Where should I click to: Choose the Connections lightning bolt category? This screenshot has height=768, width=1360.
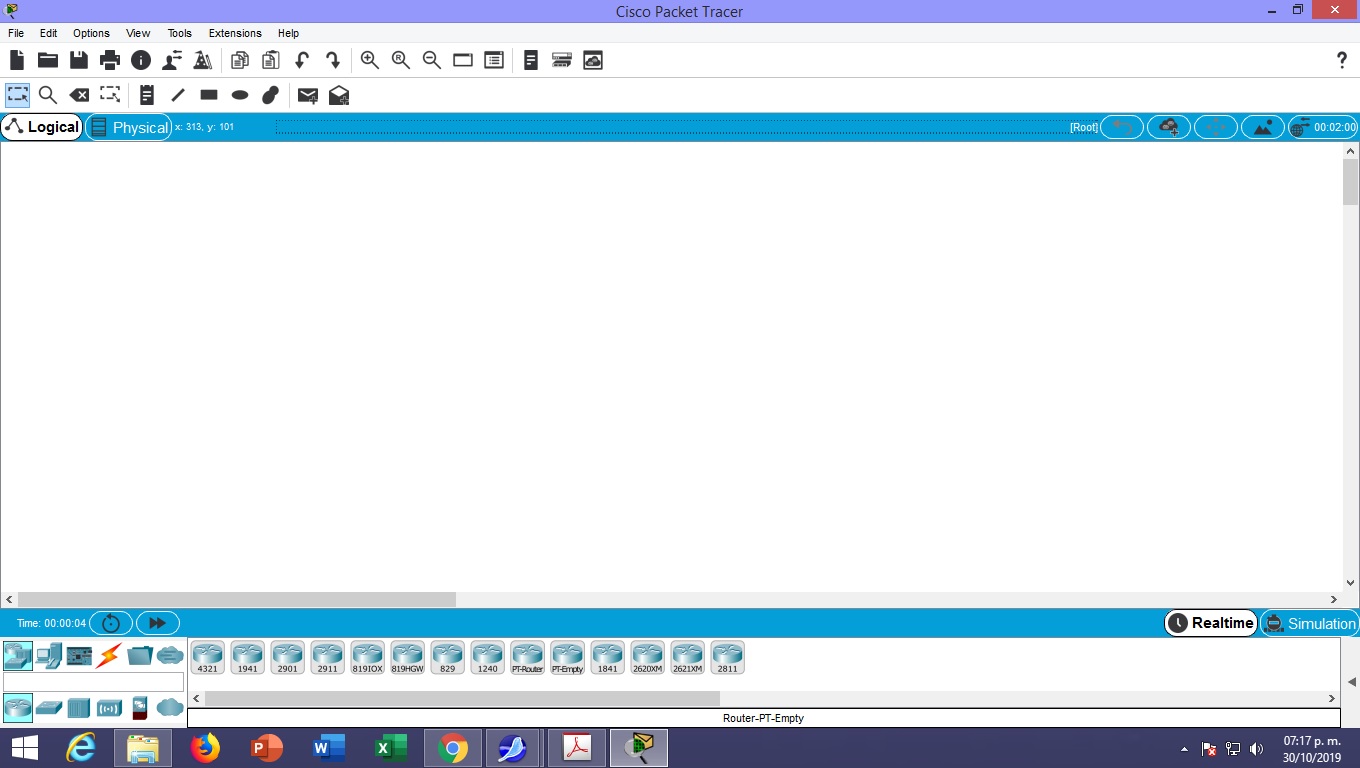pyautogui.click(x=108, y=656)
